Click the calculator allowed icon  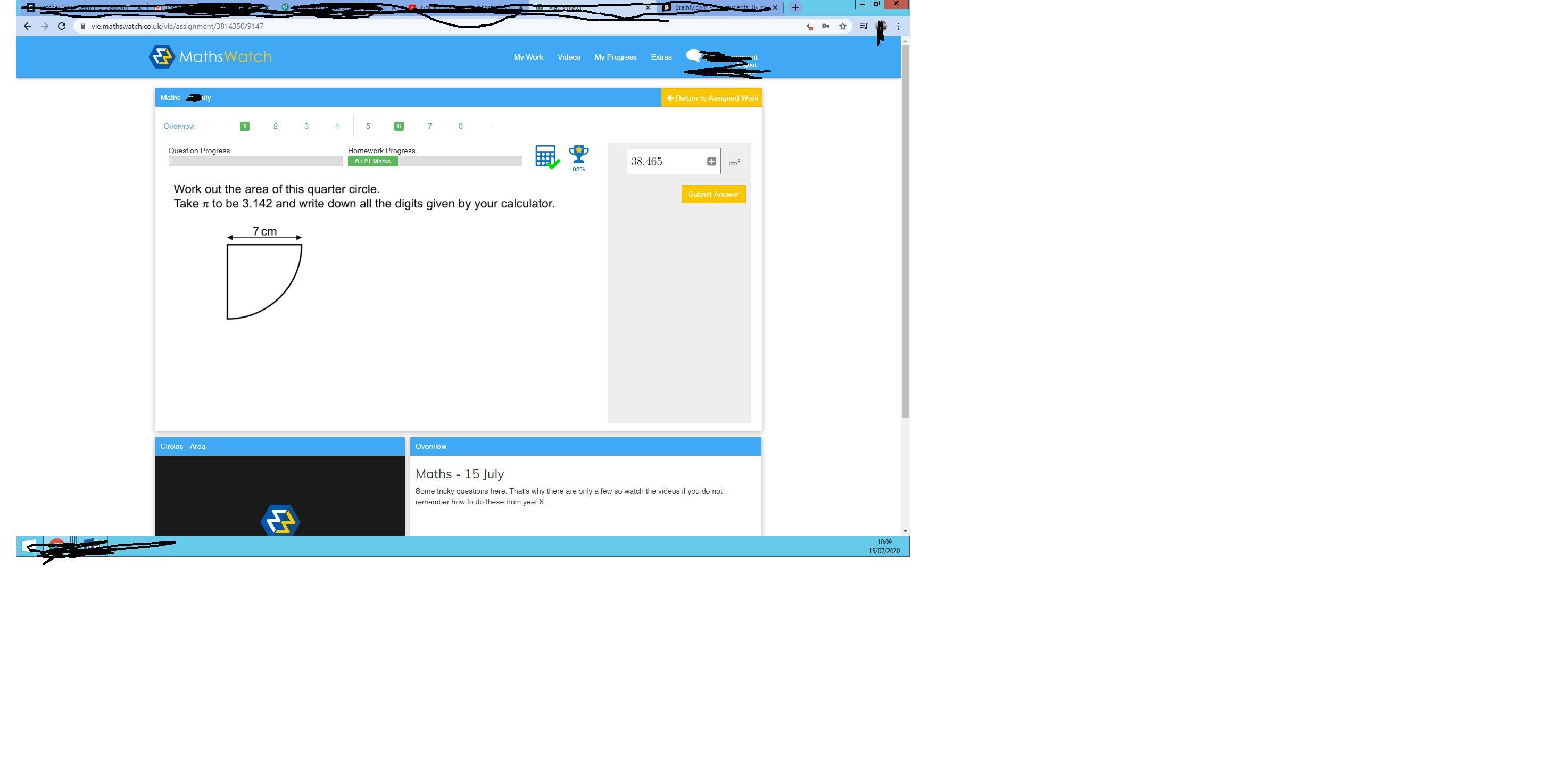click(546, 157)
